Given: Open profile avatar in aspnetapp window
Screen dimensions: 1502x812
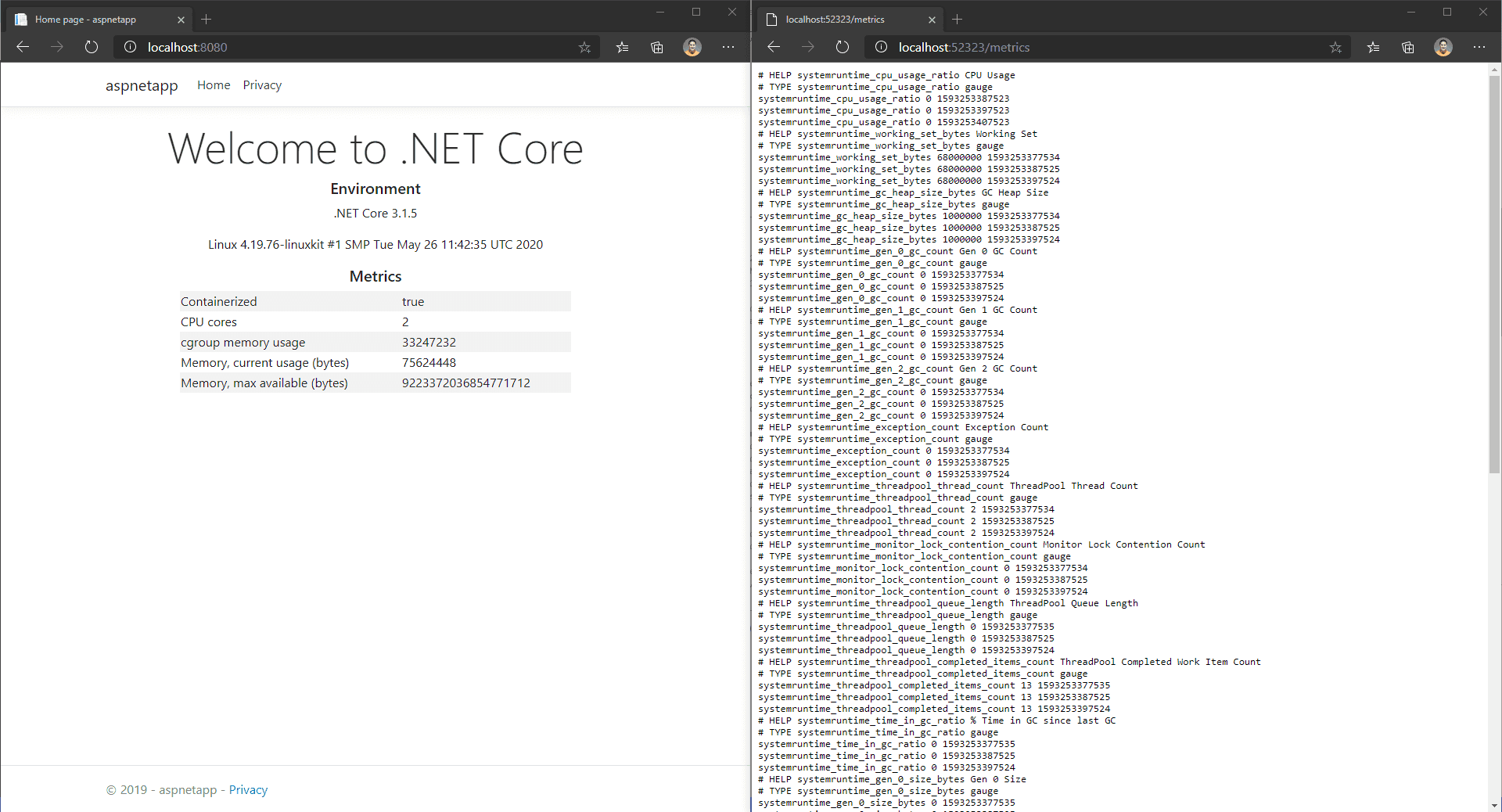Looking at the screenshot, I should click(692, 47).
